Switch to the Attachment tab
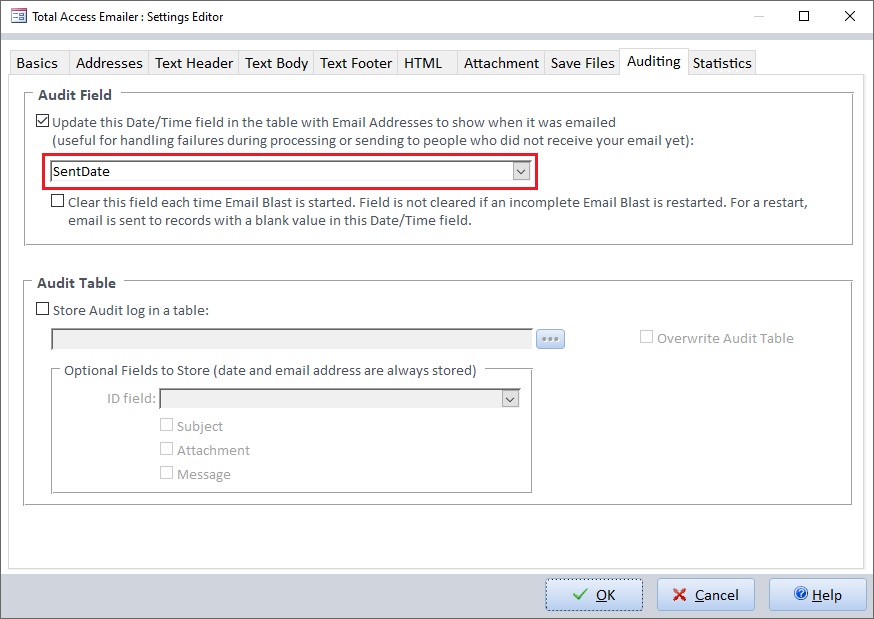874x619 pixels. 501,63
